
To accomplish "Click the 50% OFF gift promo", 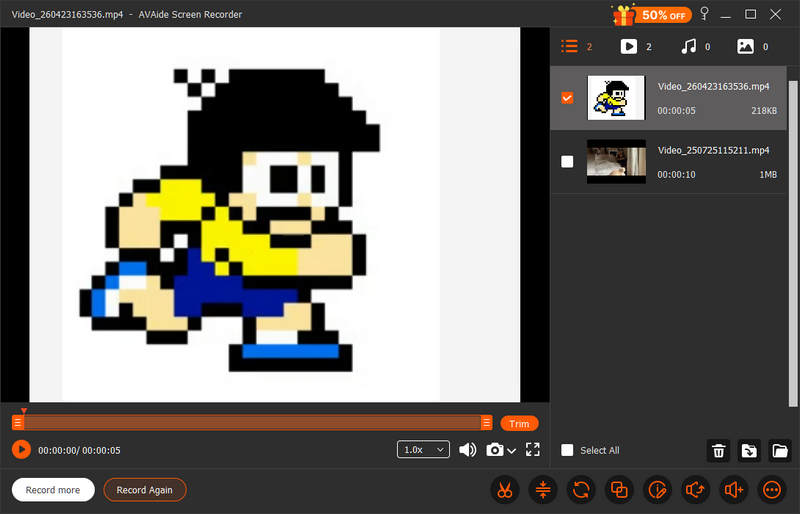I will coord(652,14).
